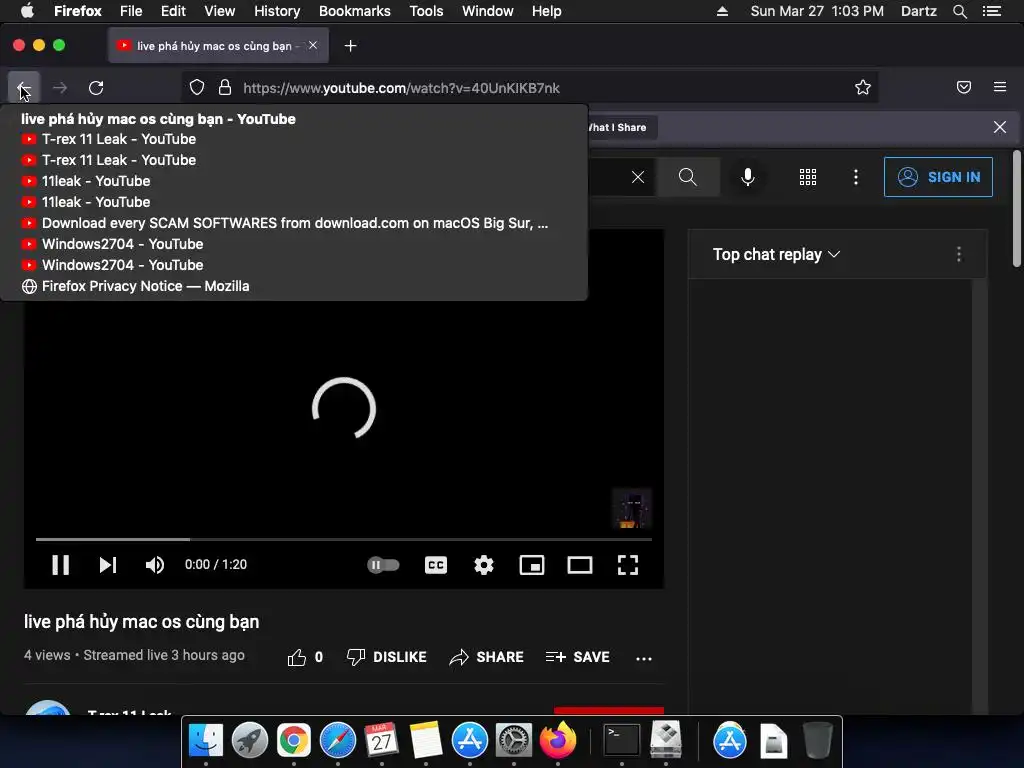Open YouTube settings three-dot menu
Viewport: 1024px width, 768px height.
[856, 177]
